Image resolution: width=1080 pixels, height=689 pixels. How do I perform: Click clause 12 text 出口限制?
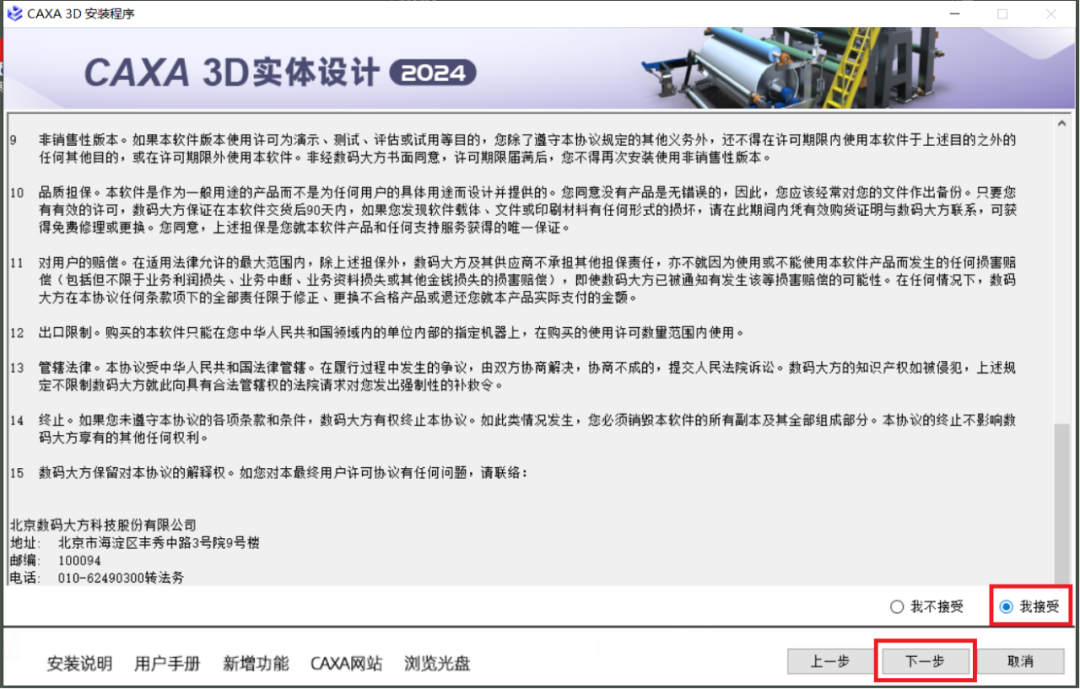pos(65,333)
